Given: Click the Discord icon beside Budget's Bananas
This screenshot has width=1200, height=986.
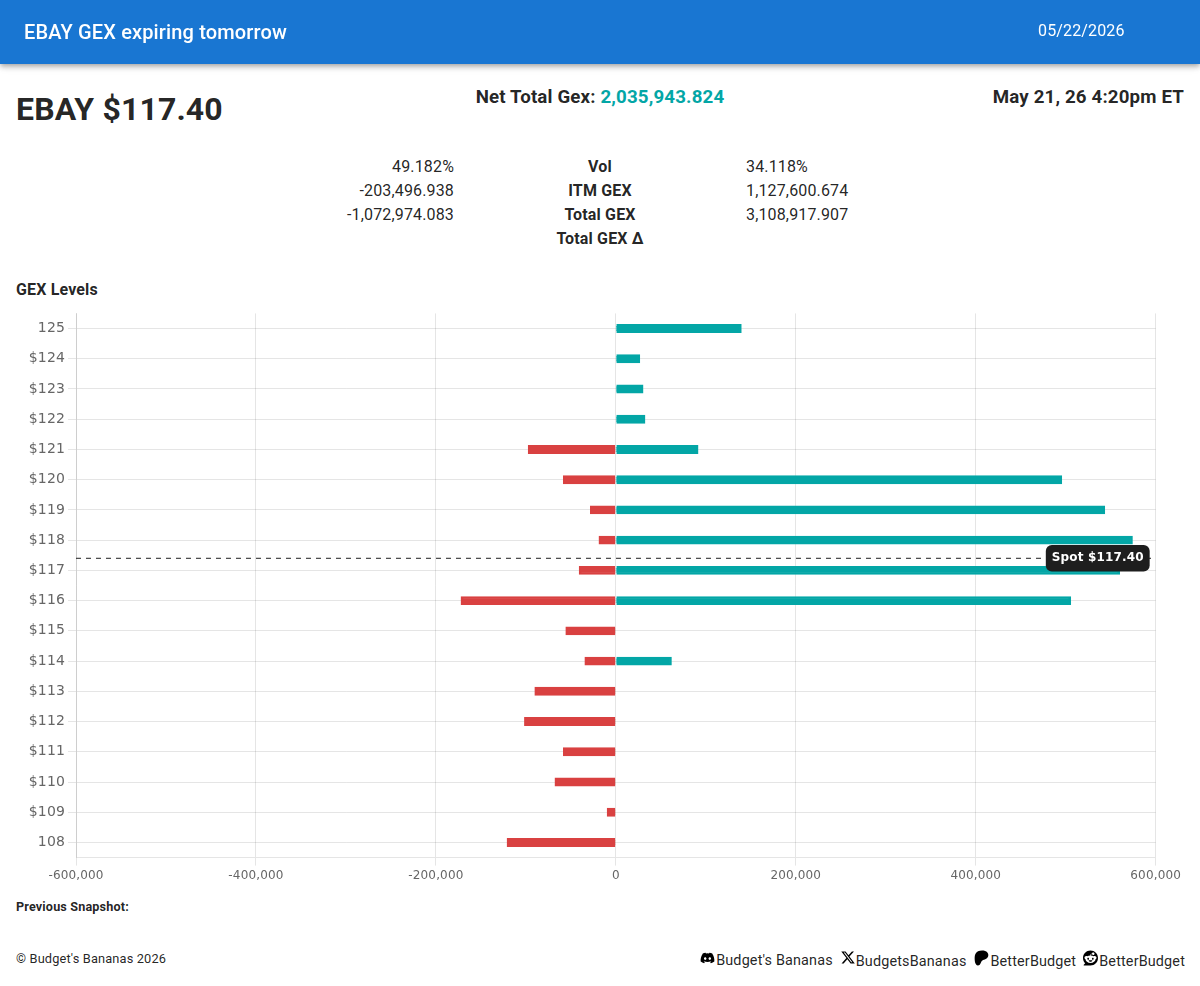Looking at the screenshot, I should click(x=707, y=959).
